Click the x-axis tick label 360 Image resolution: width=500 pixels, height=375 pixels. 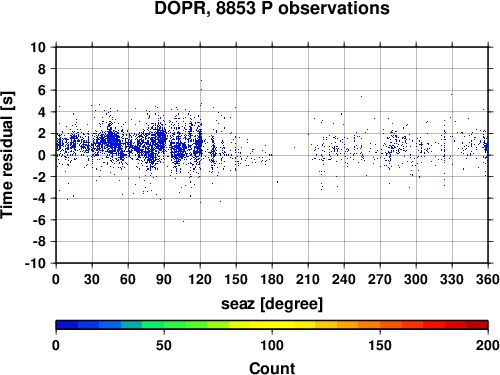[x=488, y=279]
